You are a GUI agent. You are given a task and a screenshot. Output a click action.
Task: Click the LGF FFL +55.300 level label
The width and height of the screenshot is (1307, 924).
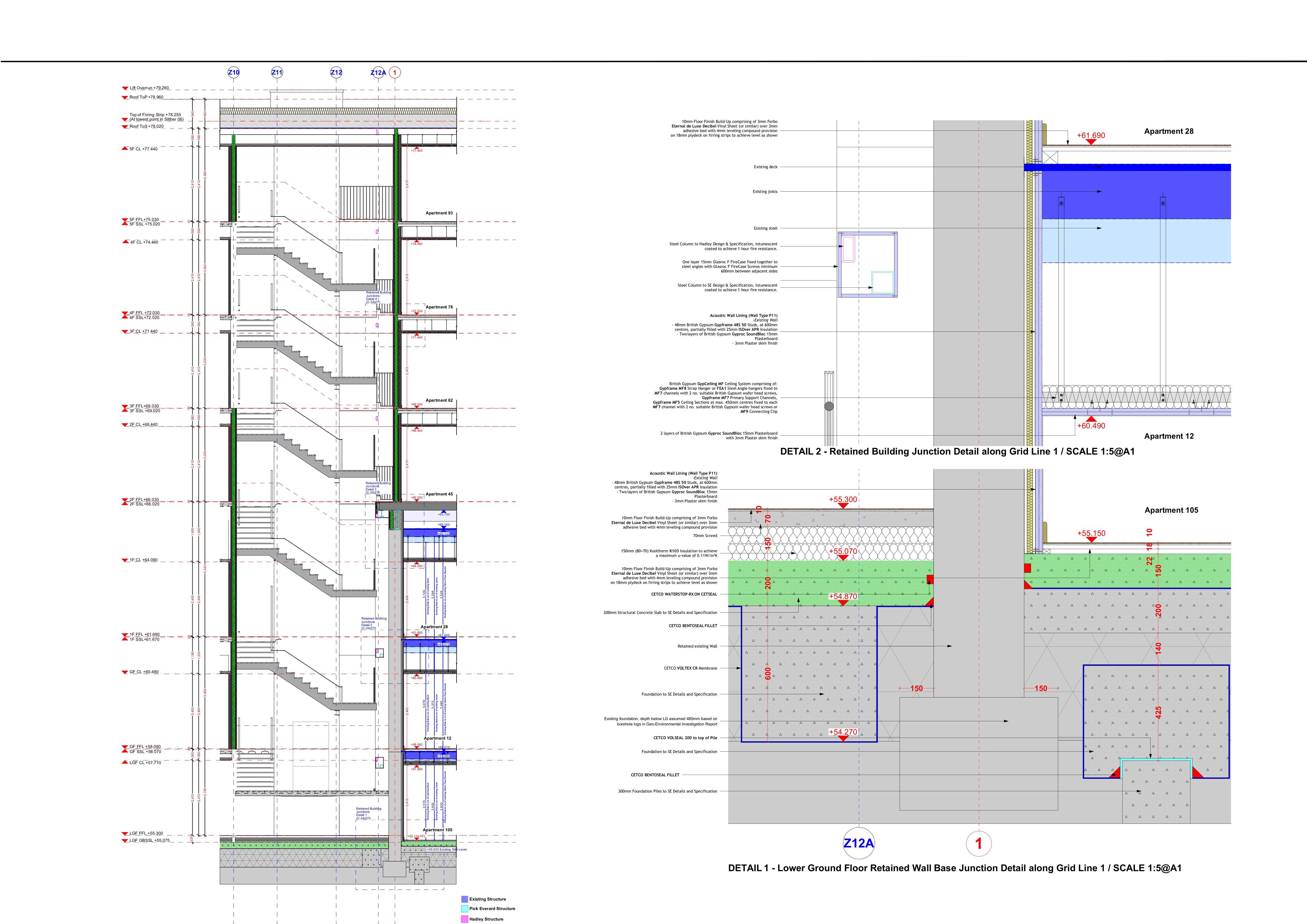146,834
